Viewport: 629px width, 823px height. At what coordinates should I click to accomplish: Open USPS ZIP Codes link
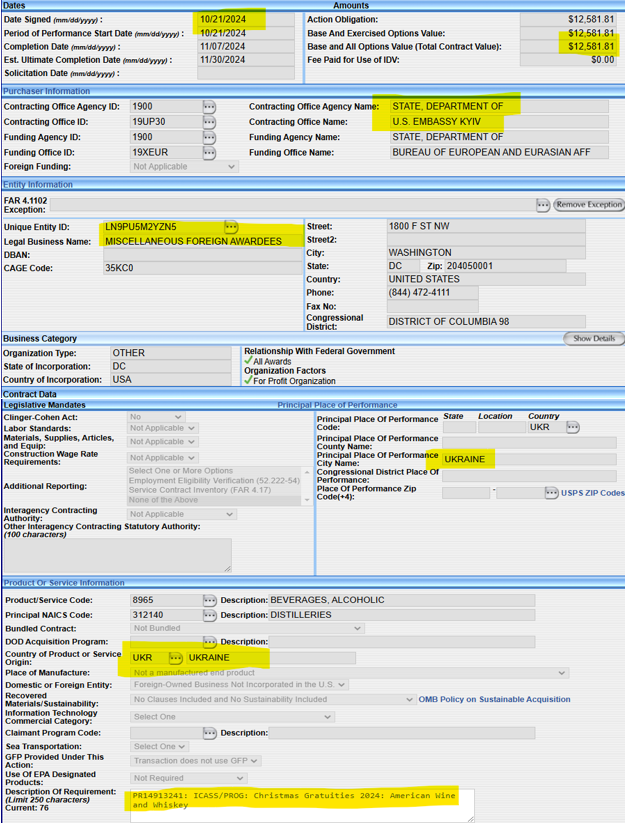(x=593, y=493)
